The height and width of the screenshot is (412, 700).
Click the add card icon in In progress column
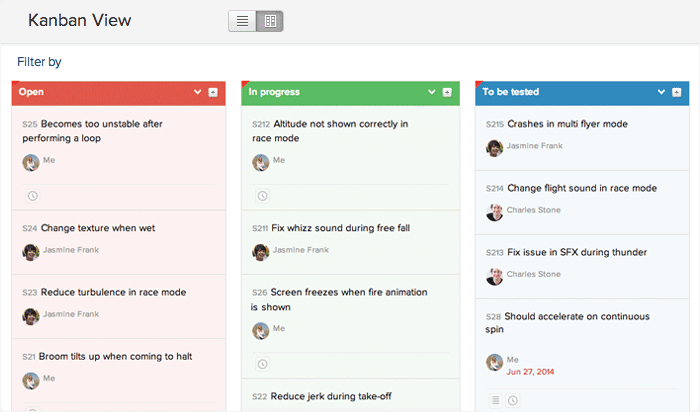point(447,92)
